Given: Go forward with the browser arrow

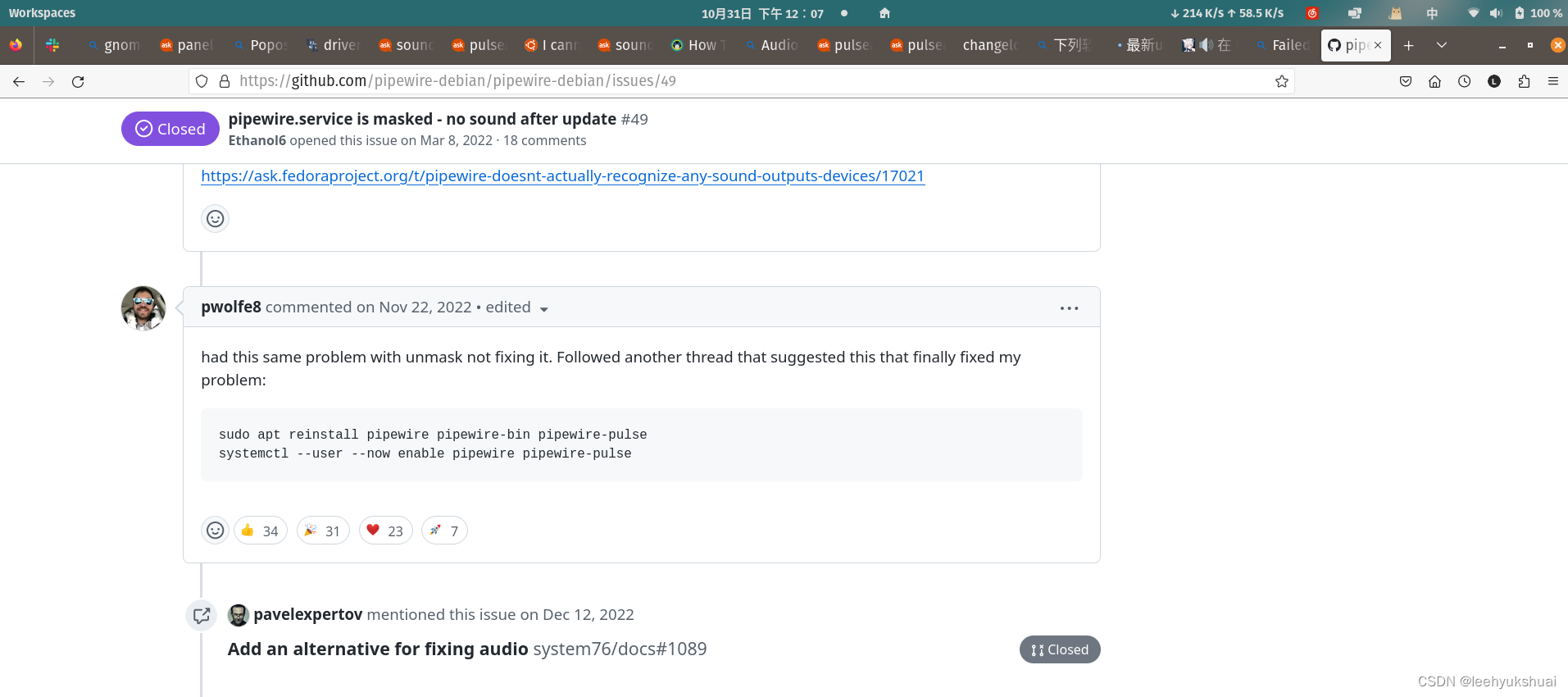Looking at the screenshot, I should pos(48,81).
